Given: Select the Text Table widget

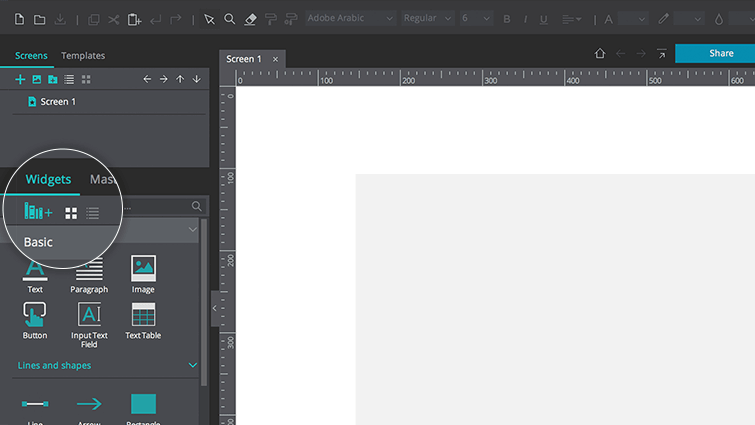Looking at the screenshot, I should (x=143, y=321).
